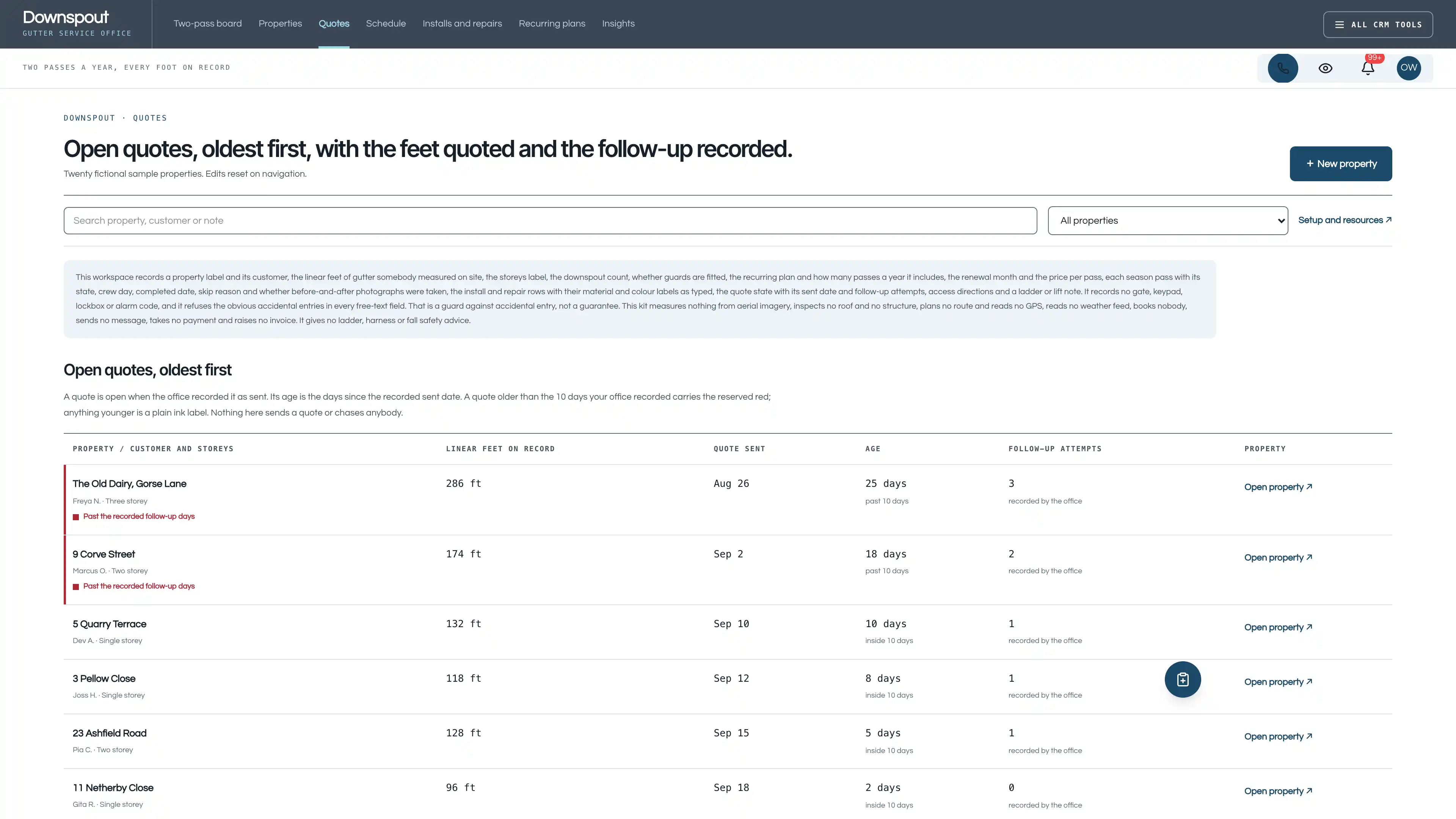
Task: Click the New property button
Action: pos(1341,164)
